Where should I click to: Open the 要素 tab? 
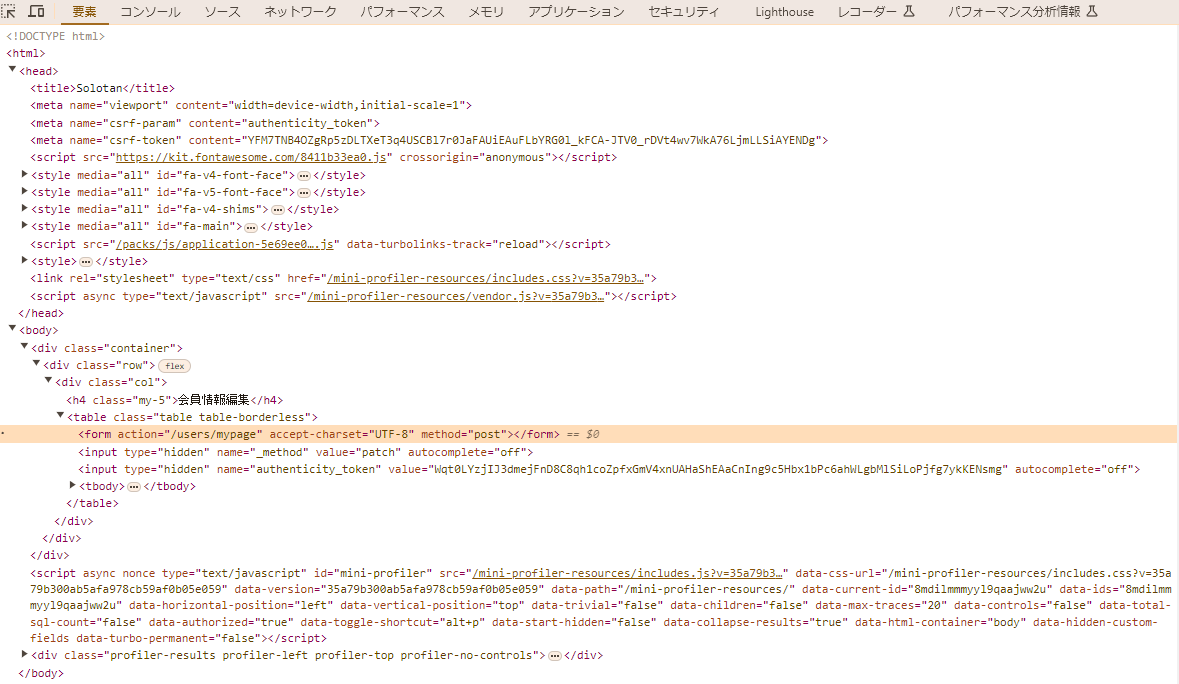pyautogui.click(x=84, y=12)
